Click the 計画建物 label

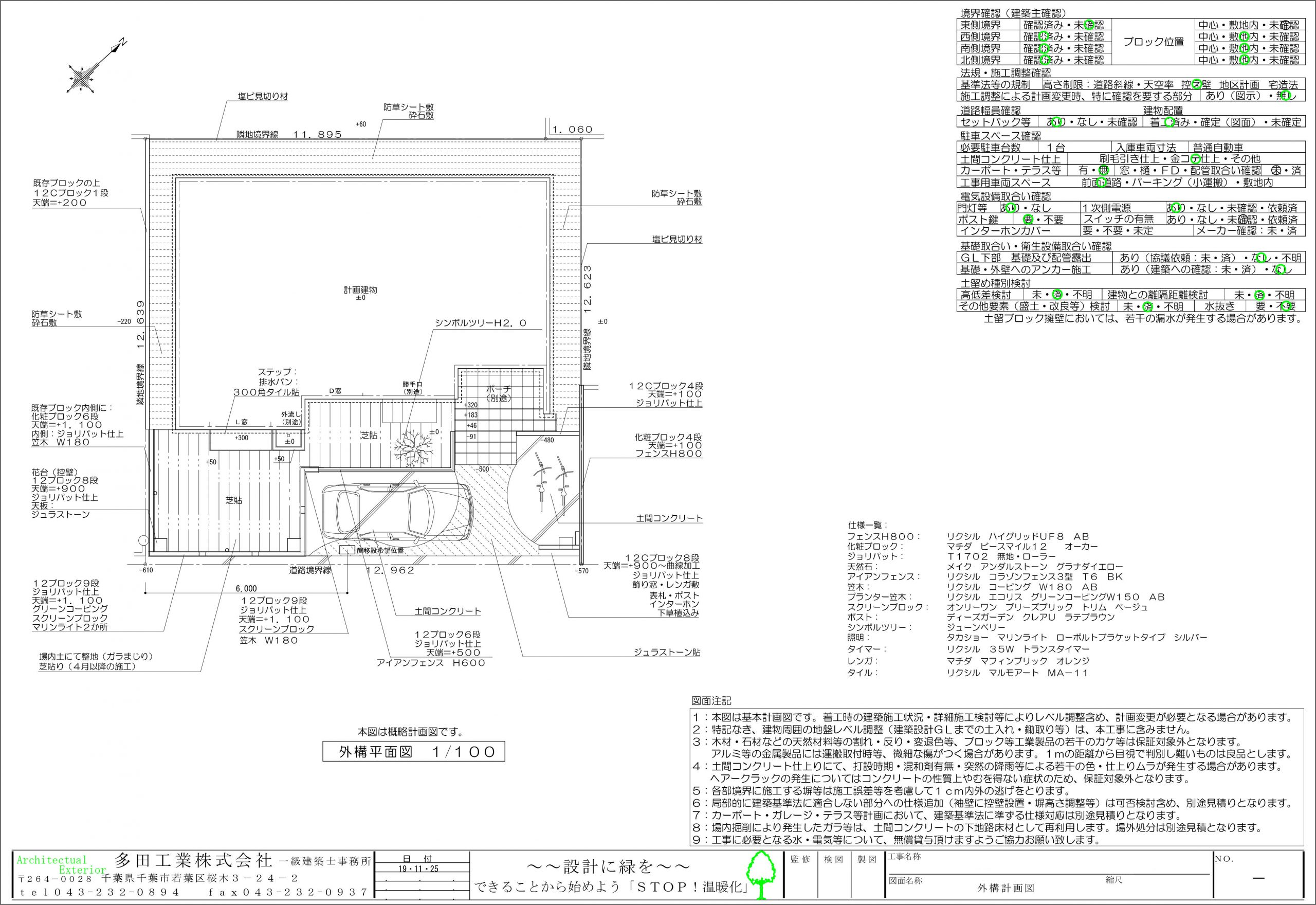(360, 290)
